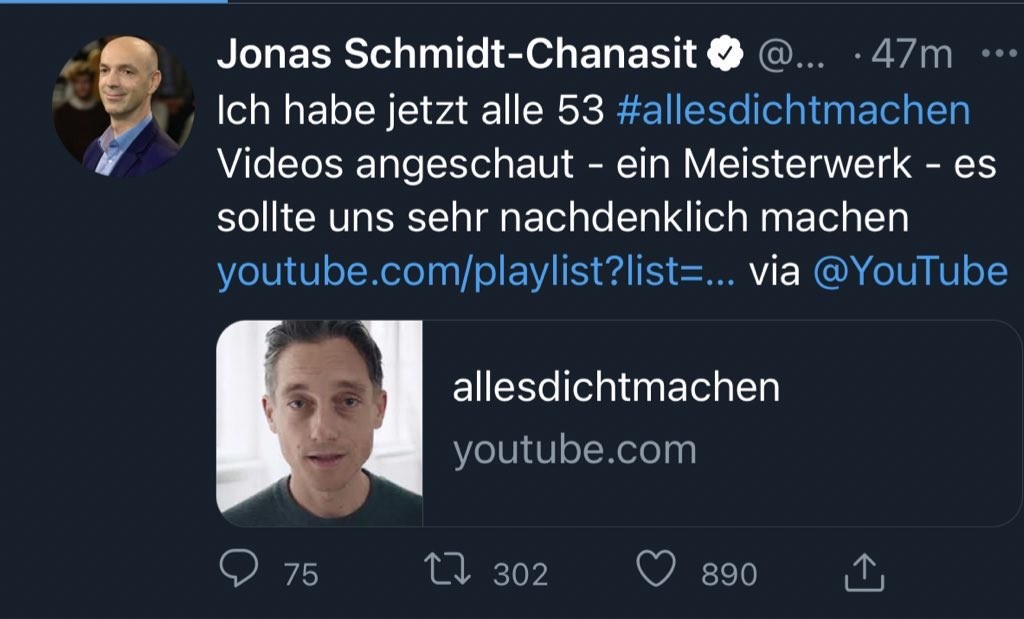Image resolution: width=1024 pixels, height=619 pixels.
Task: Click the display name Jonas Schmidt-Chanasit
Action: click(456, 56)
